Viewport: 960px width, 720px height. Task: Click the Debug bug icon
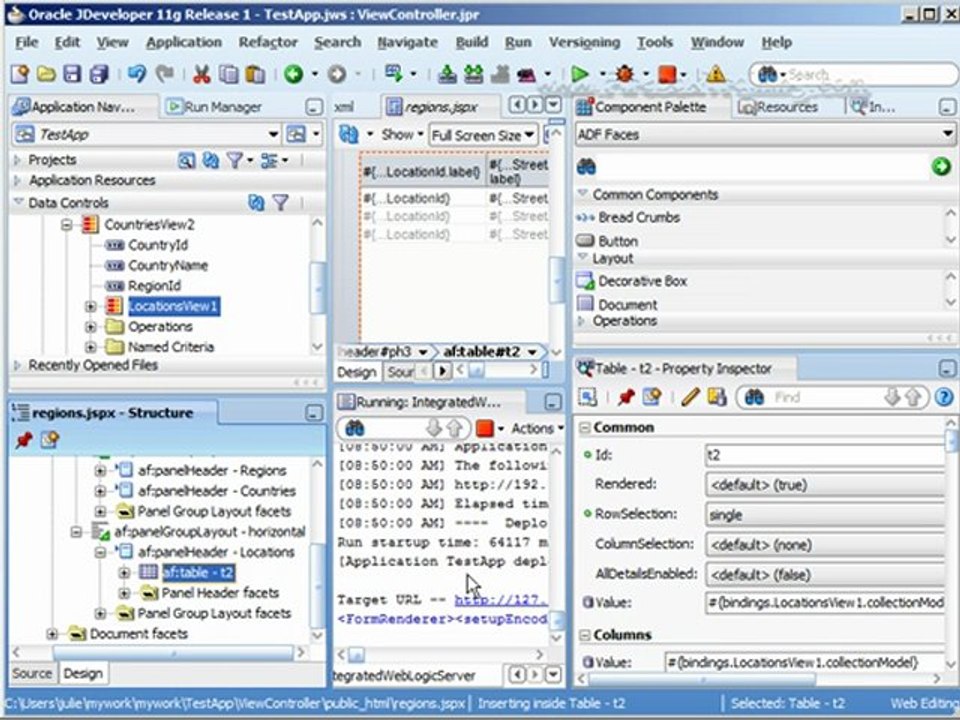tap(624, 74)
